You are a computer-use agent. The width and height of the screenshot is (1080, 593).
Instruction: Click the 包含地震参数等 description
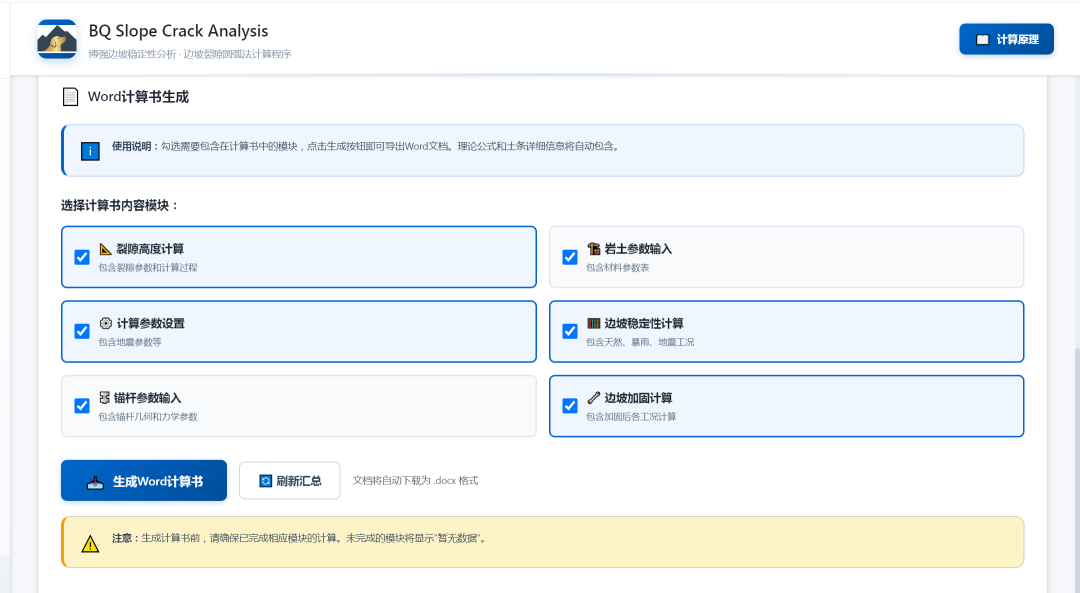click(x=129, y=342)
